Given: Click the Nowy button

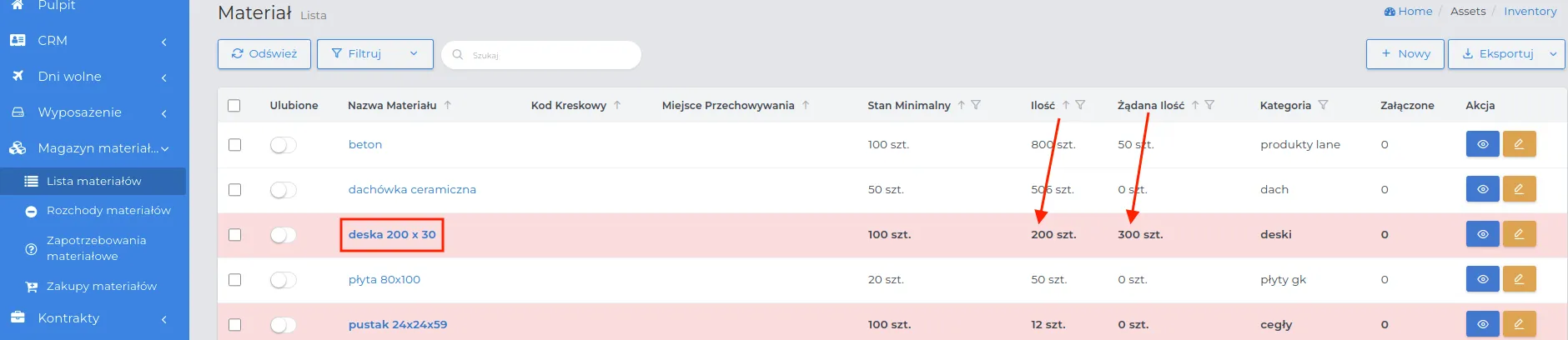Looking at the screenshot, I should click(1405, 54).
